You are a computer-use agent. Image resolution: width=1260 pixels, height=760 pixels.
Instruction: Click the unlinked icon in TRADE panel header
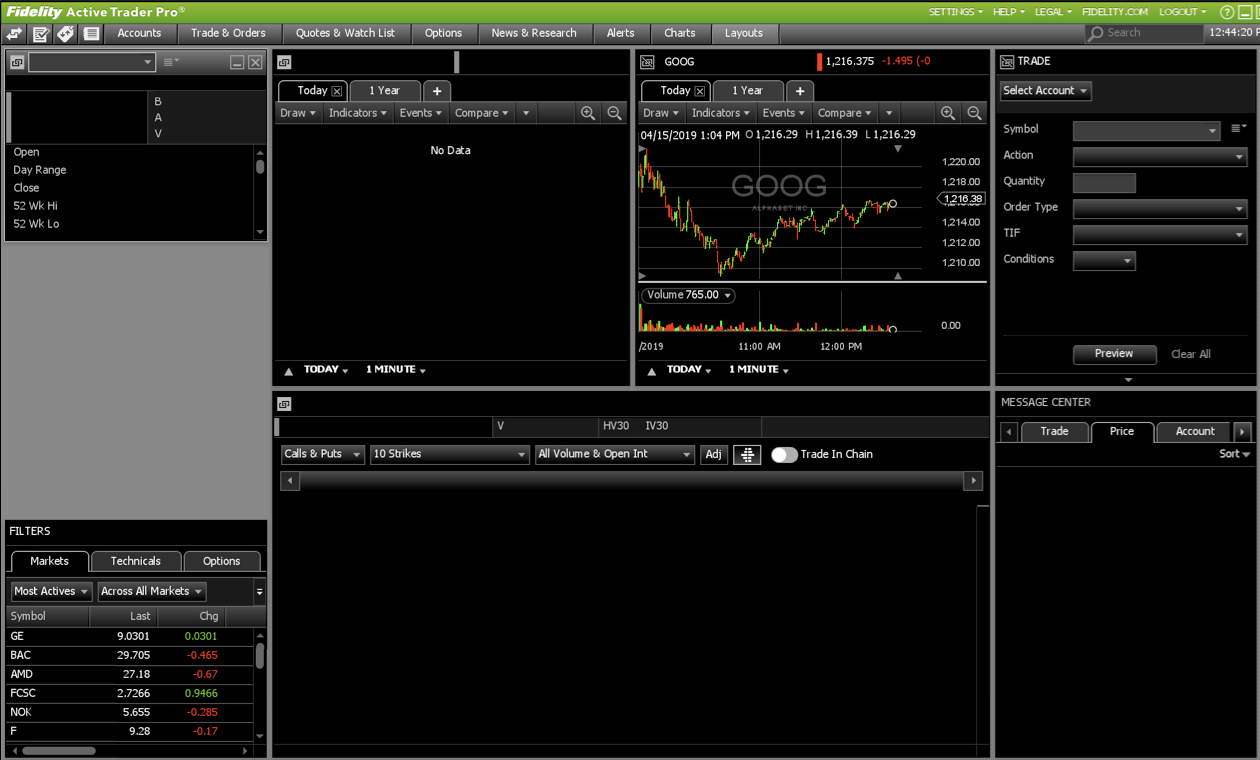click(x=1007, y=62)
